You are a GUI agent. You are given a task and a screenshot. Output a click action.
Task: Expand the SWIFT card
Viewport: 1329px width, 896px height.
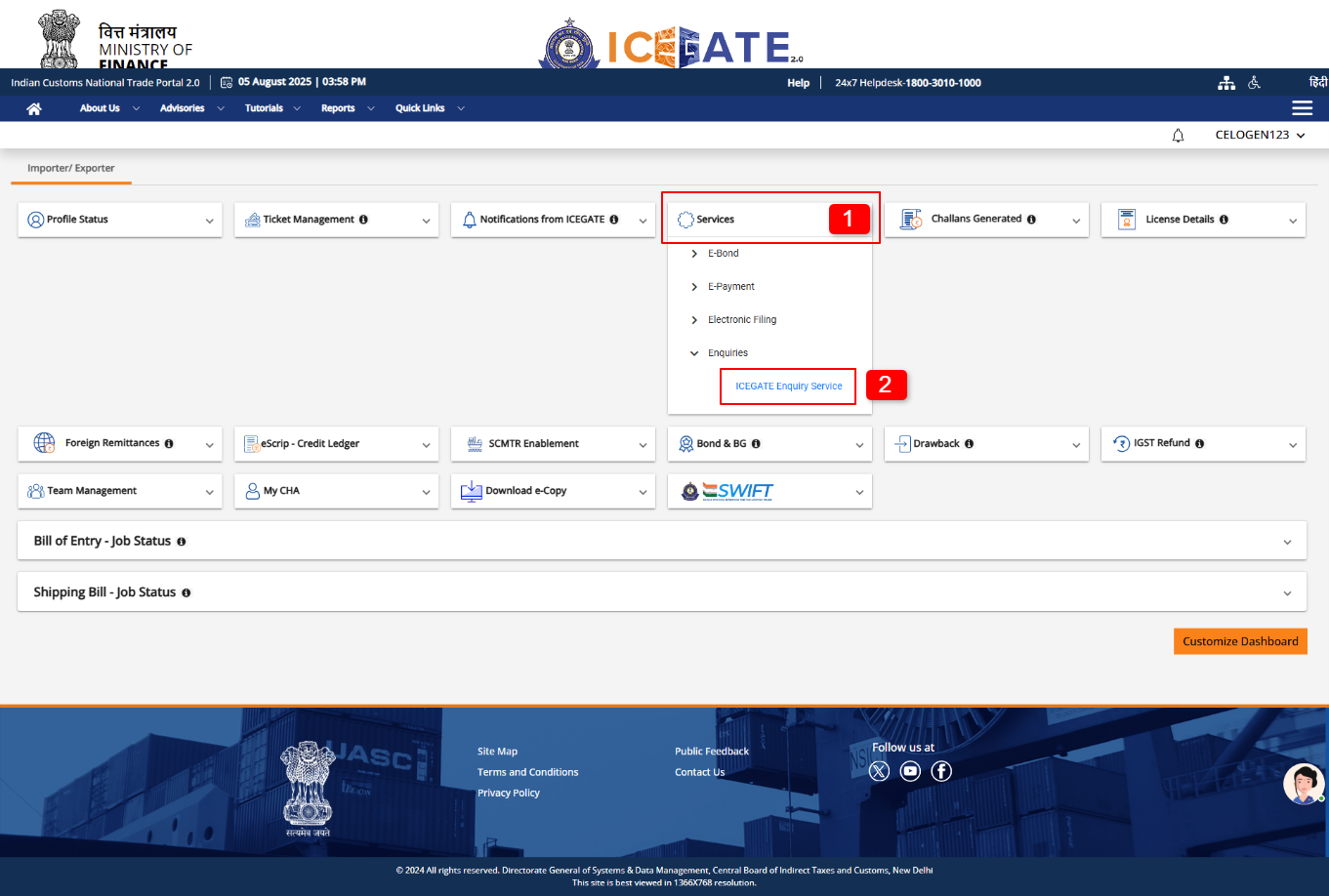click(x=859, y=492)
